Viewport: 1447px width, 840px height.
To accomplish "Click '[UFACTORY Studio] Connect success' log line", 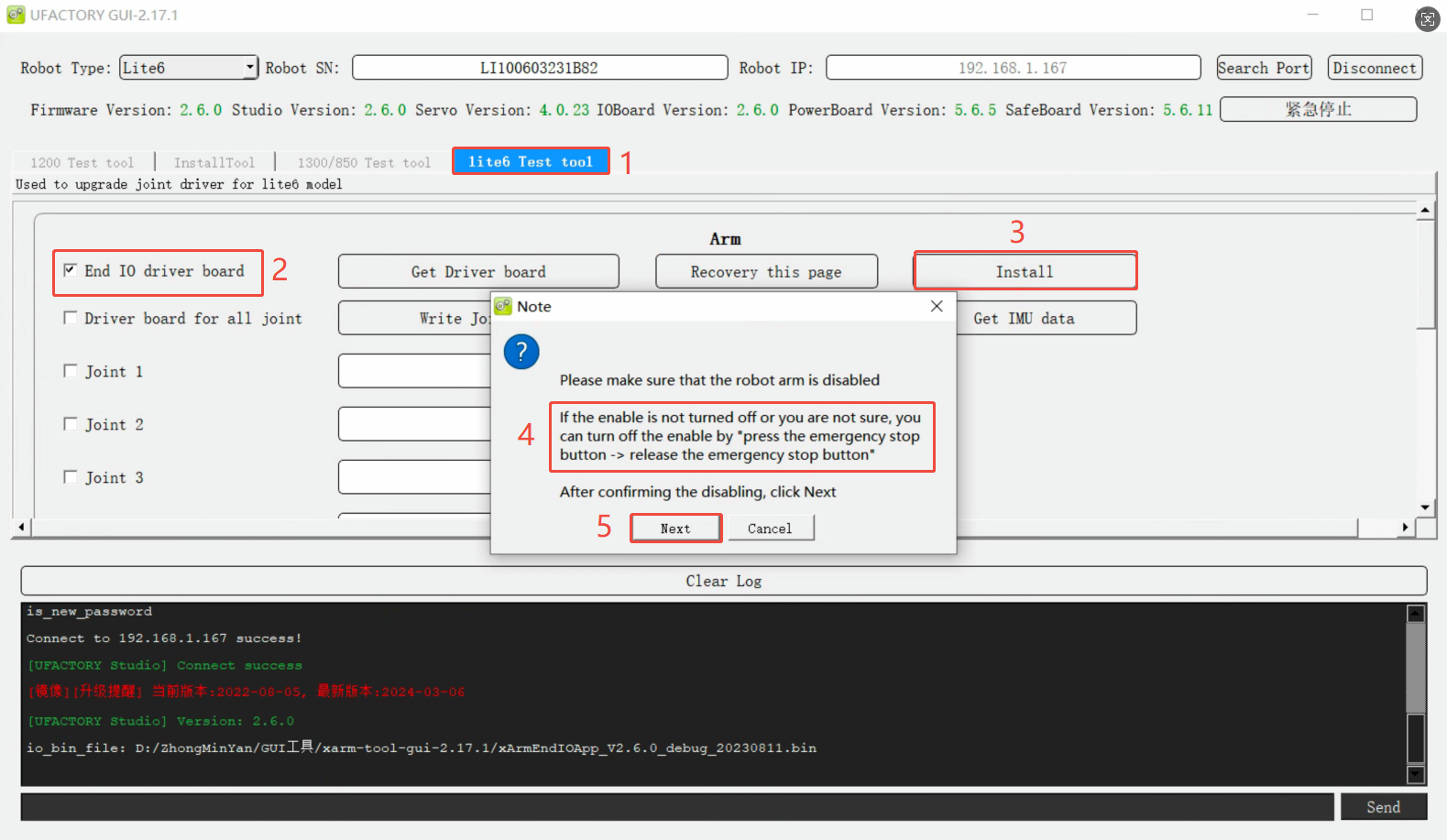I will click(165, 666).
